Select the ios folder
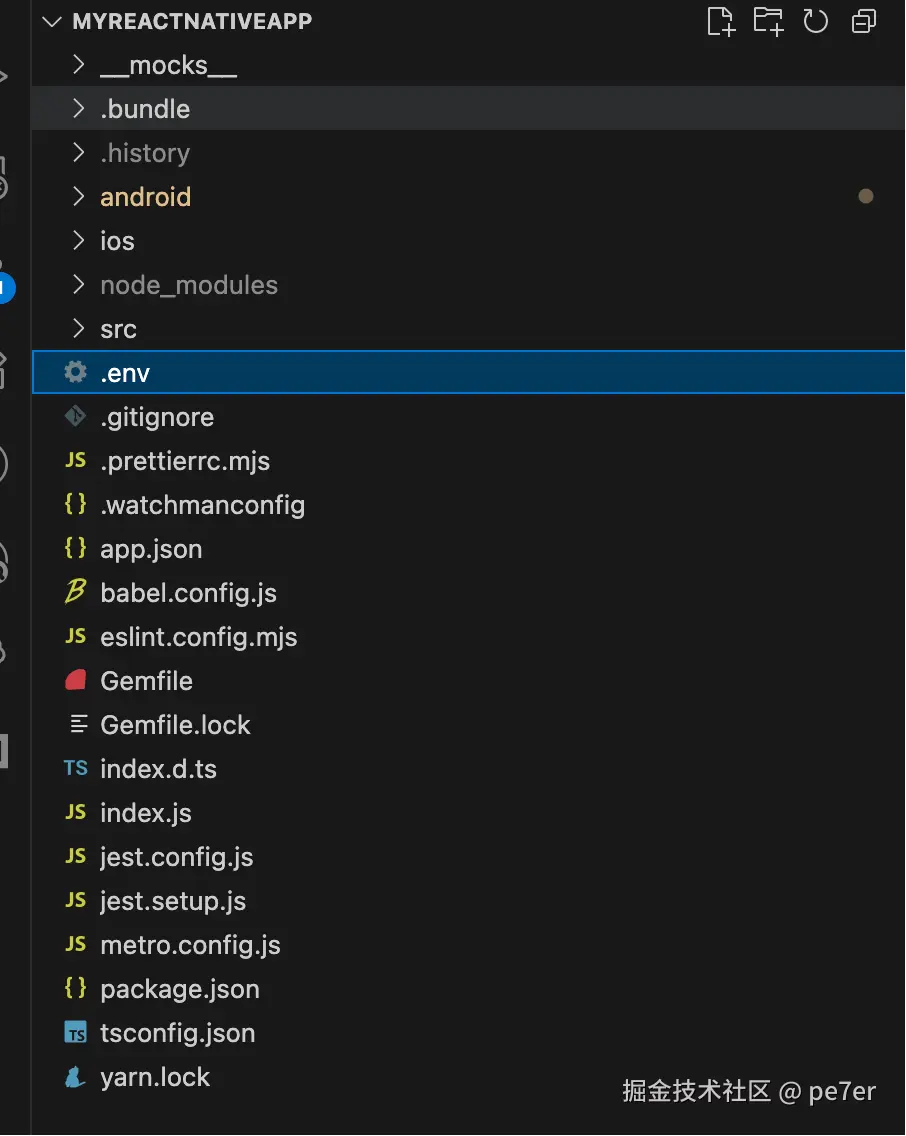Viewport: 906px width, 1136px height. 117,241
